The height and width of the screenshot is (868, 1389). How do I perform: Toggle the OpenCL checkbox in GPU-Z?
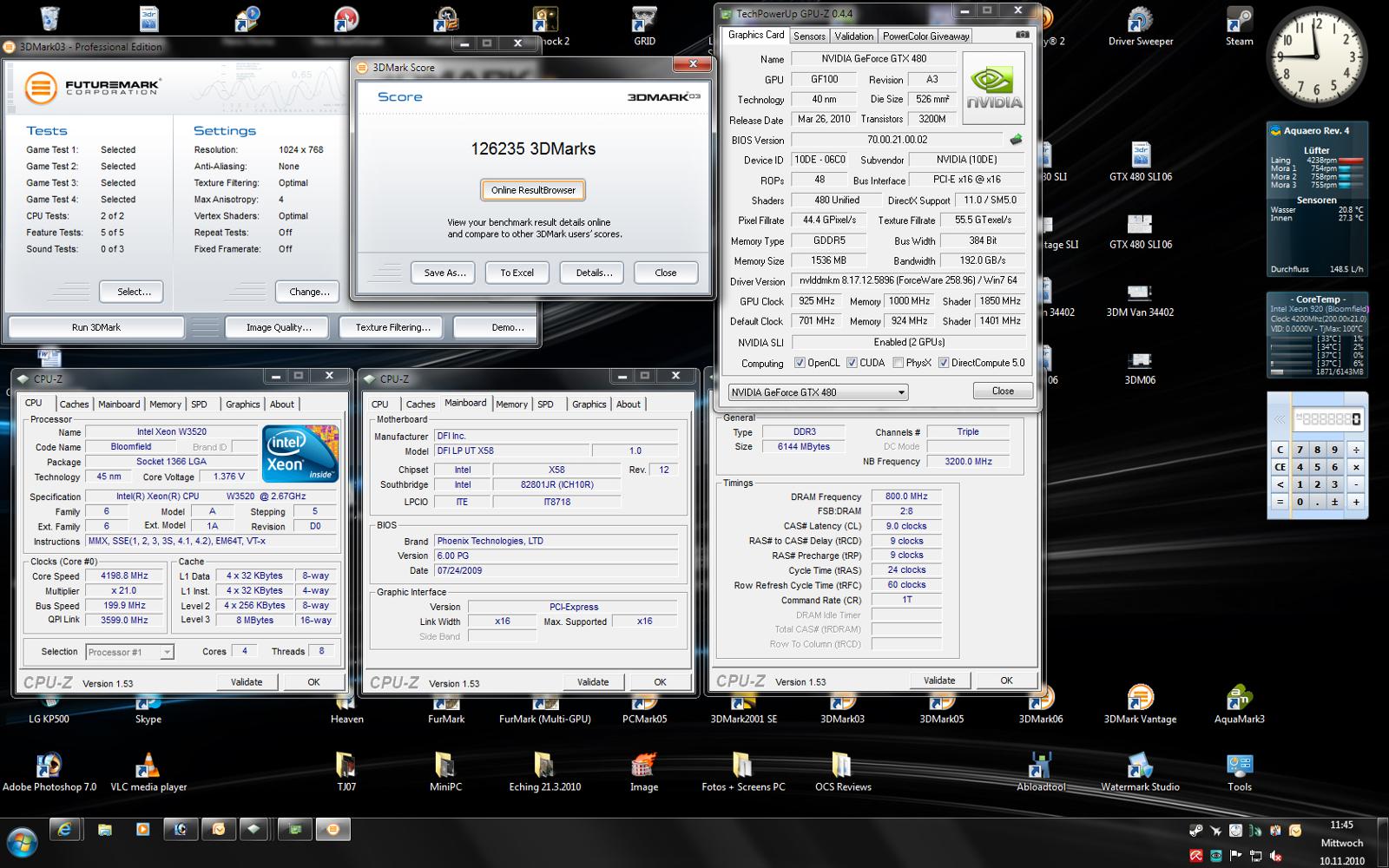point(799,363)
